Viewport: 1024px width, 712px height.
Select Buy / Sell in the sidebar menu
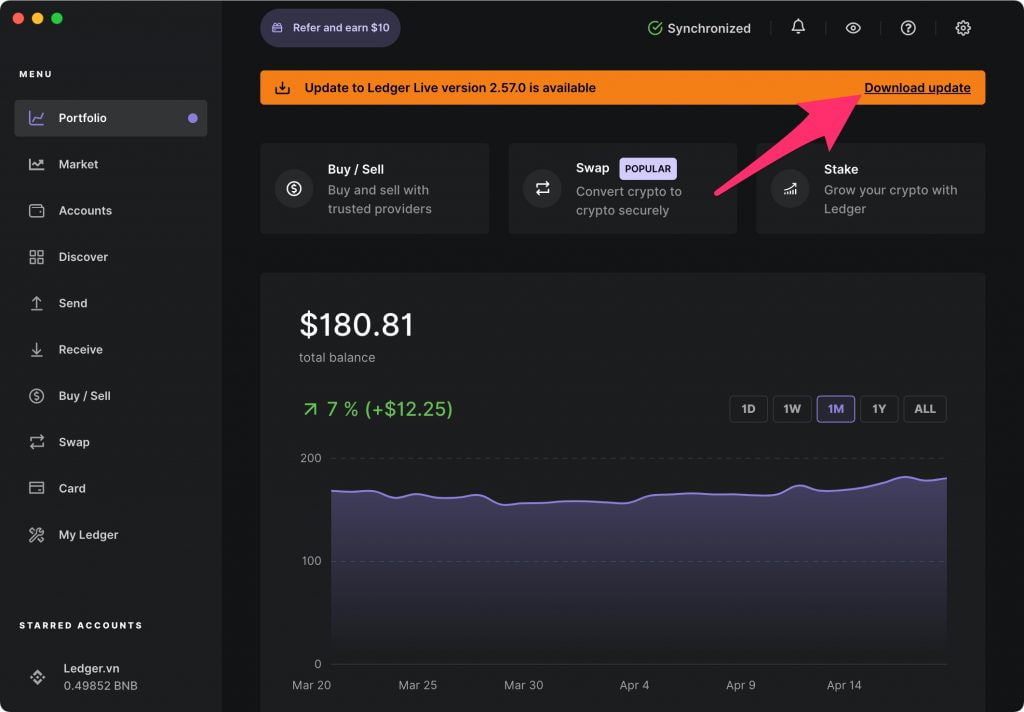110,396
